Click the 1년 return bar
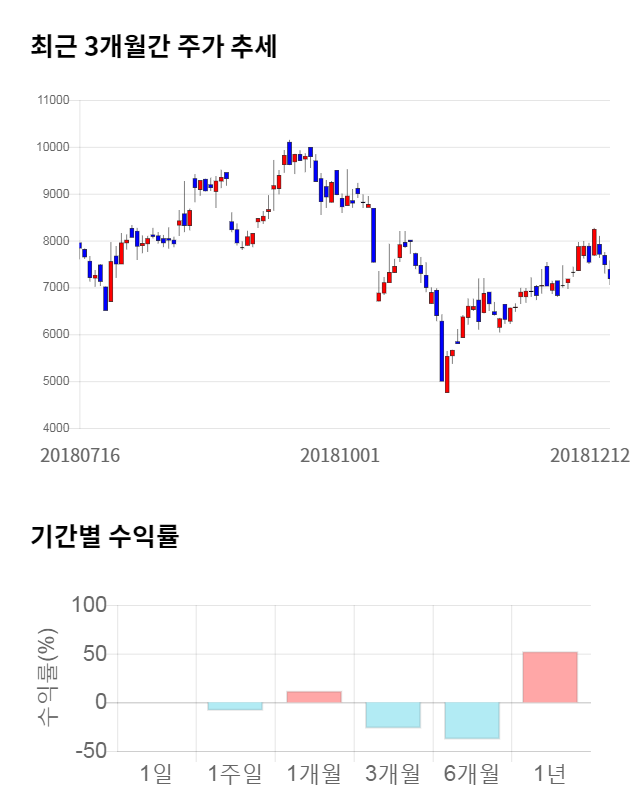This screenshot has width=640, height=810. [x=550, y=677]
